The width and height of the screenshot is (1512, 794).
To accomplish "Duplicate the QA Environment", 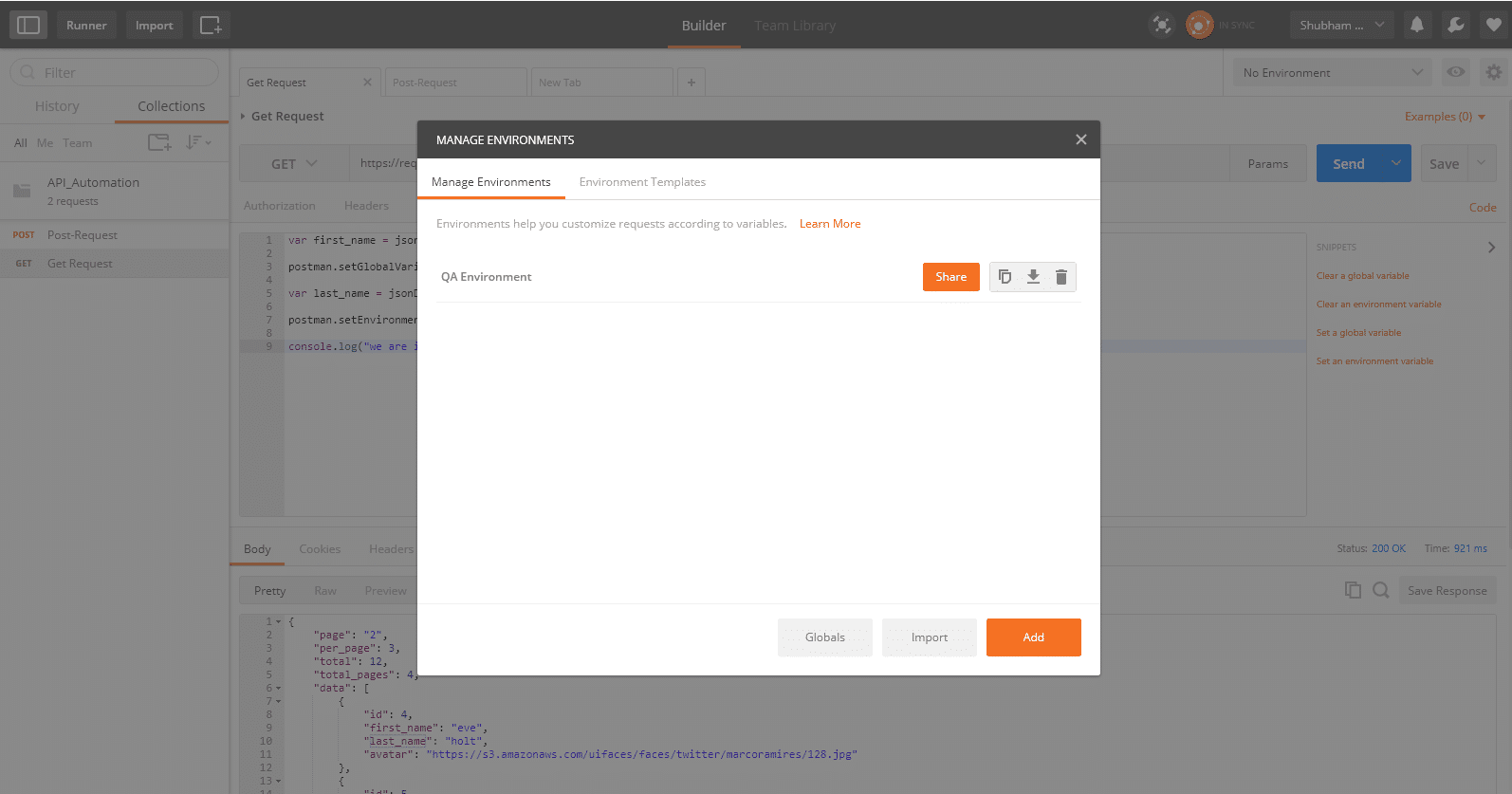I will point(1005,277).
